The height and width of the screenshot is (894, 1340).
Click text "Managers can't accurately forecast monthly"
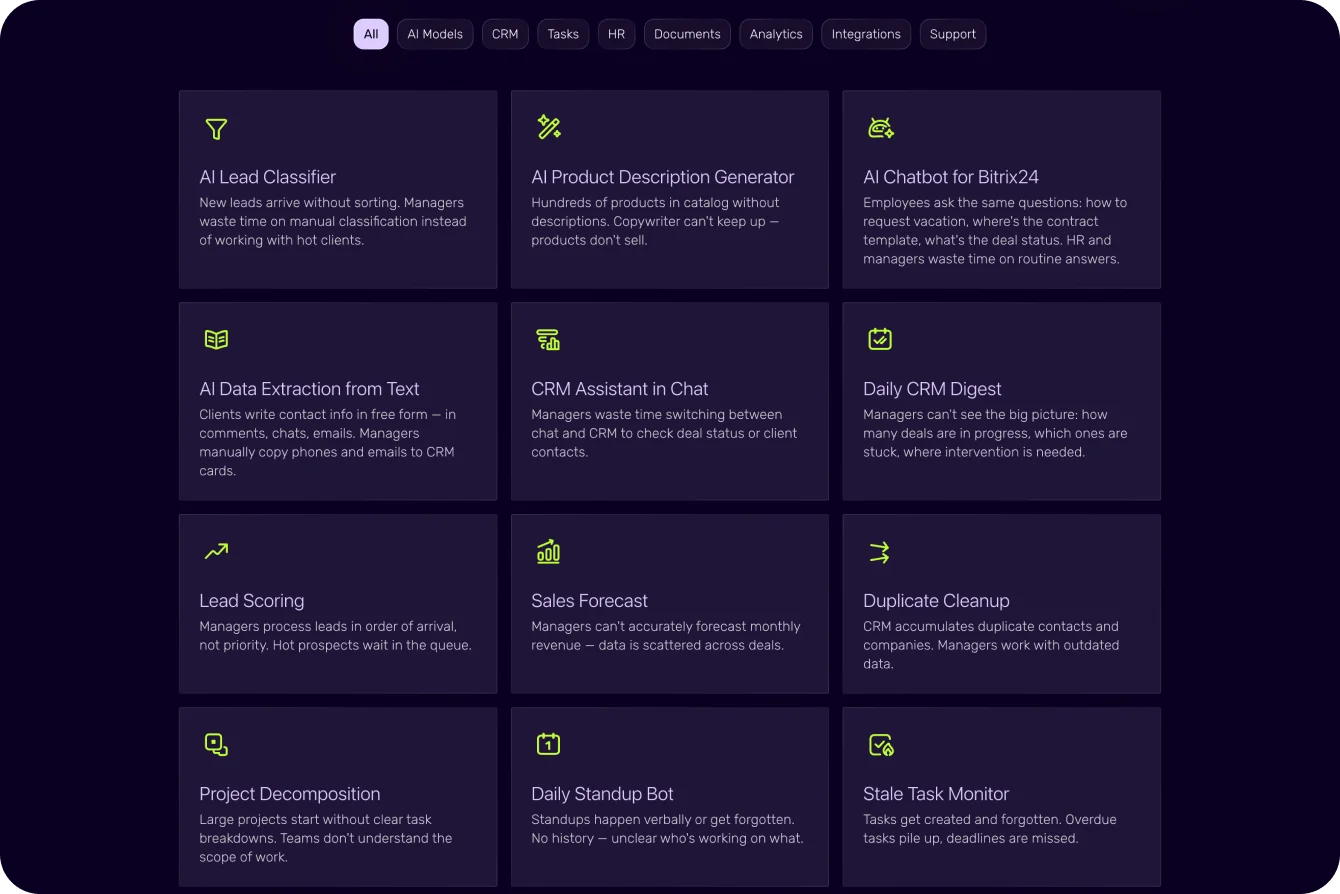665,627
